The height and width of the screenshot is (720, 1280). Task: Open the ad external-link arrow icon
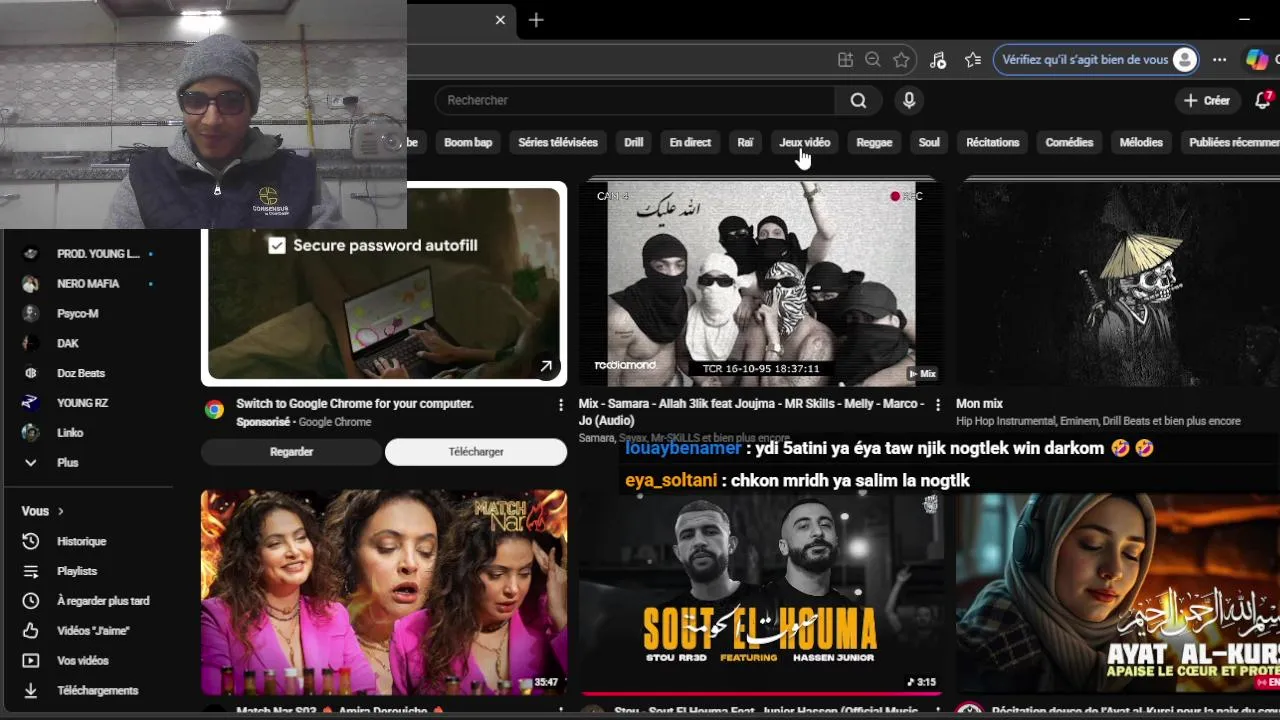(546, 366)
